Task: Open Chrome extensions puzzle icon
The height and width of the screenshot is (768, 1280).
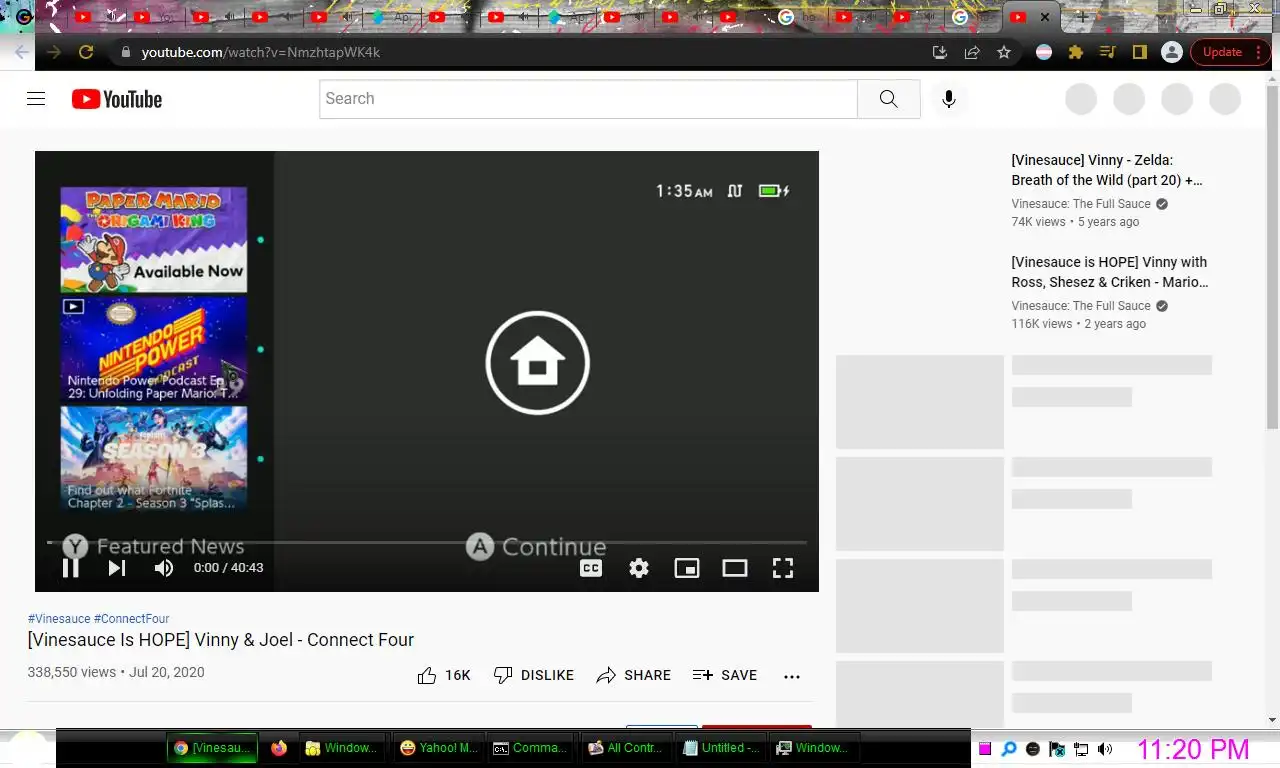Action: click(1076, 52)
